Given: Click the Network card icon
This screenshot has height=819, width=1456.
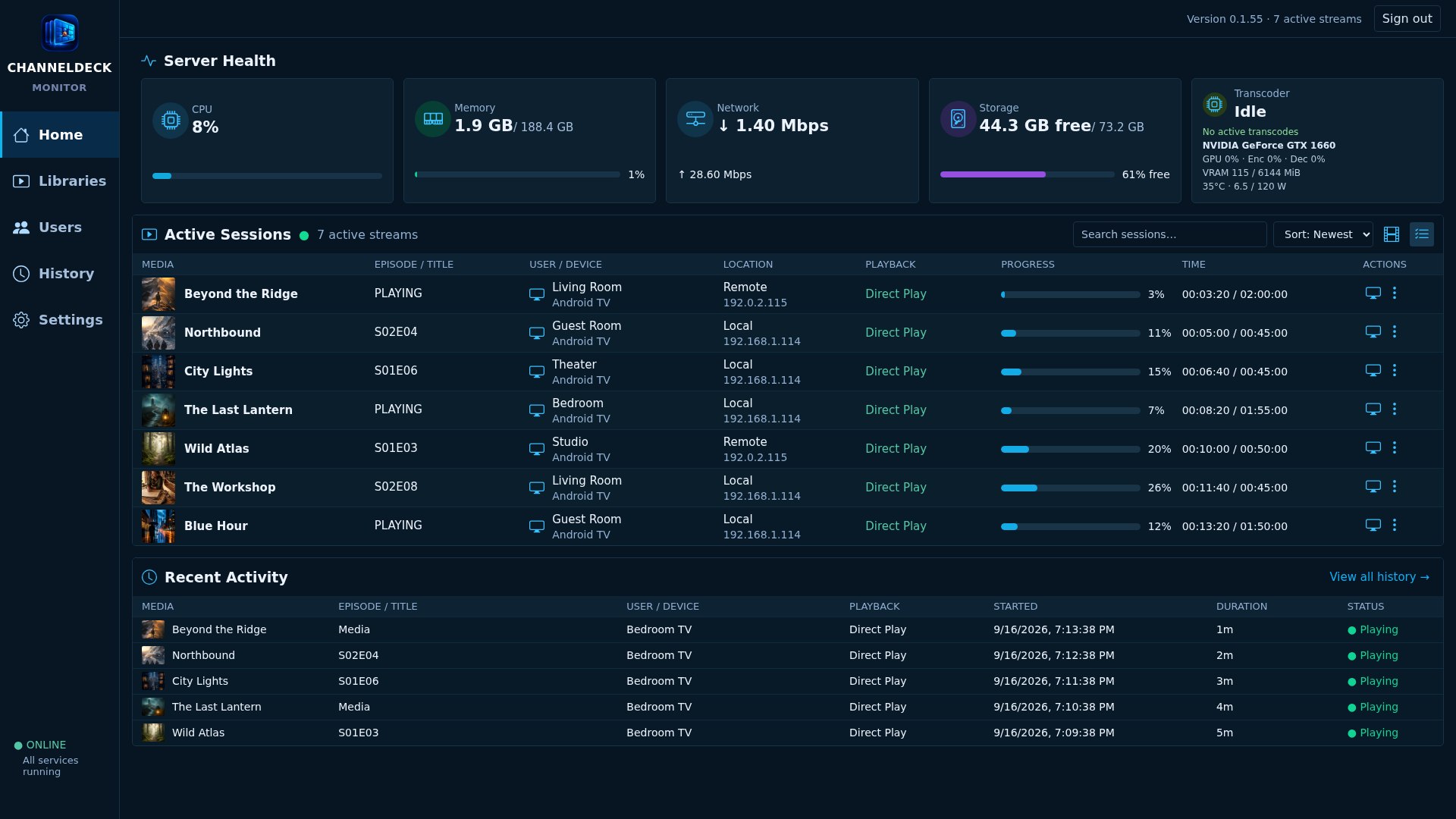Looking at the screenshot, I should [695, 119].
